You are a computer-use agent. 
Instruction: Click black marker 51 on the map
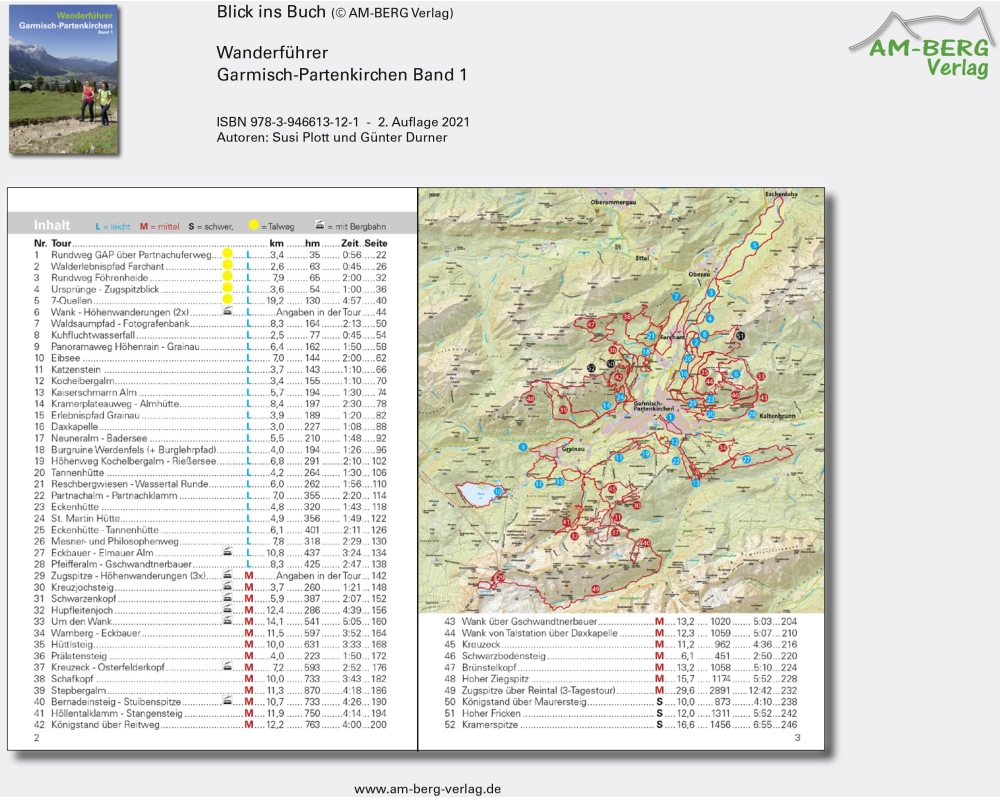tap(740, 337)
